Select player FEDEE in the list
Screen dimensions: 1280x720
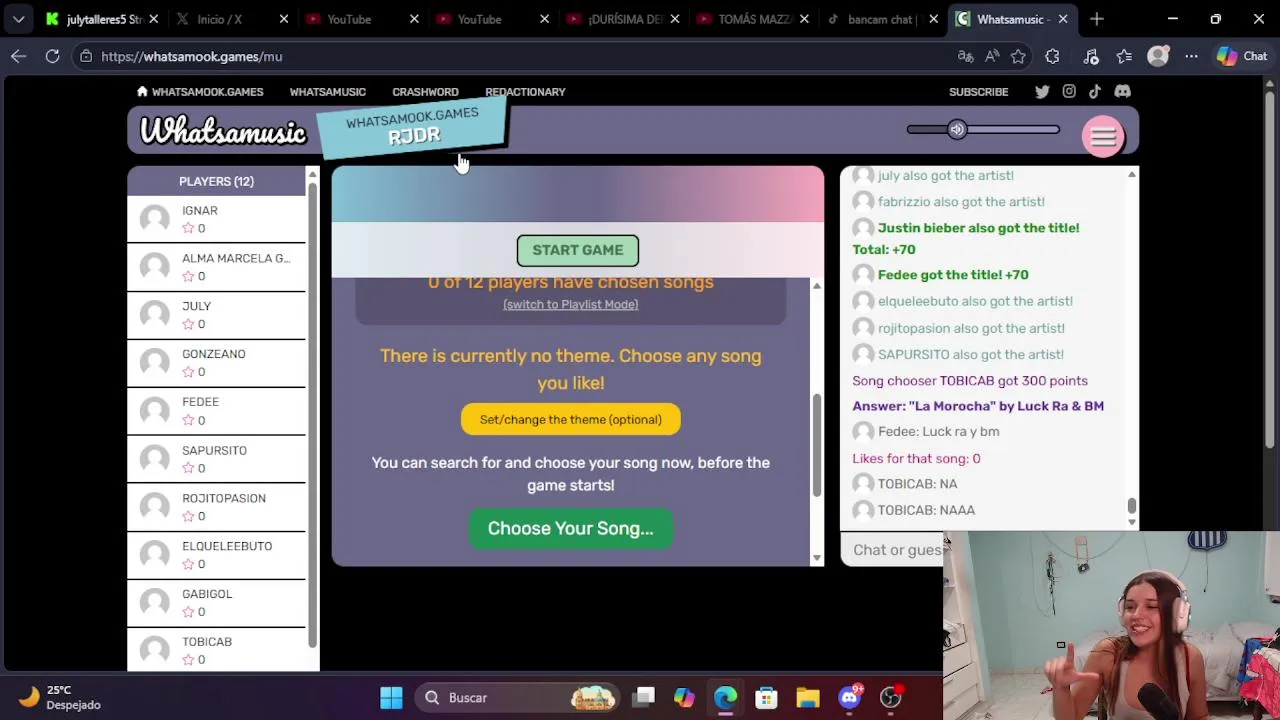pyautogui.click(x=216, y=411)
